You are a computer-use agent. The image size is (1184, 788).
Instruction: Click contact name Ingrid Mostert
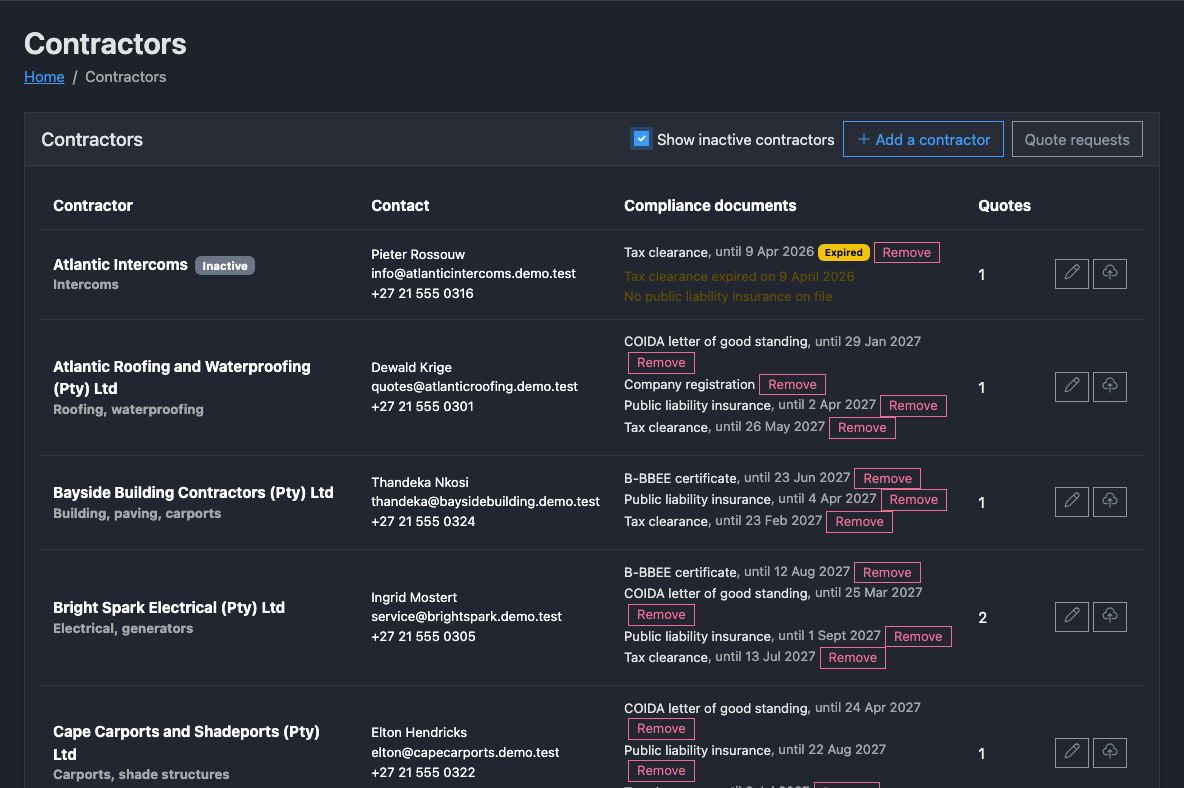tap(414, 597)
